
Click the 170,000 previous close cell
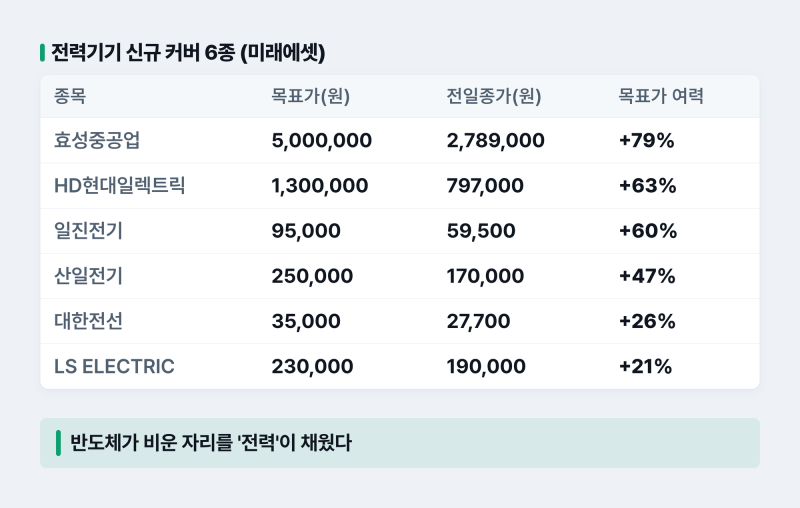485,276
